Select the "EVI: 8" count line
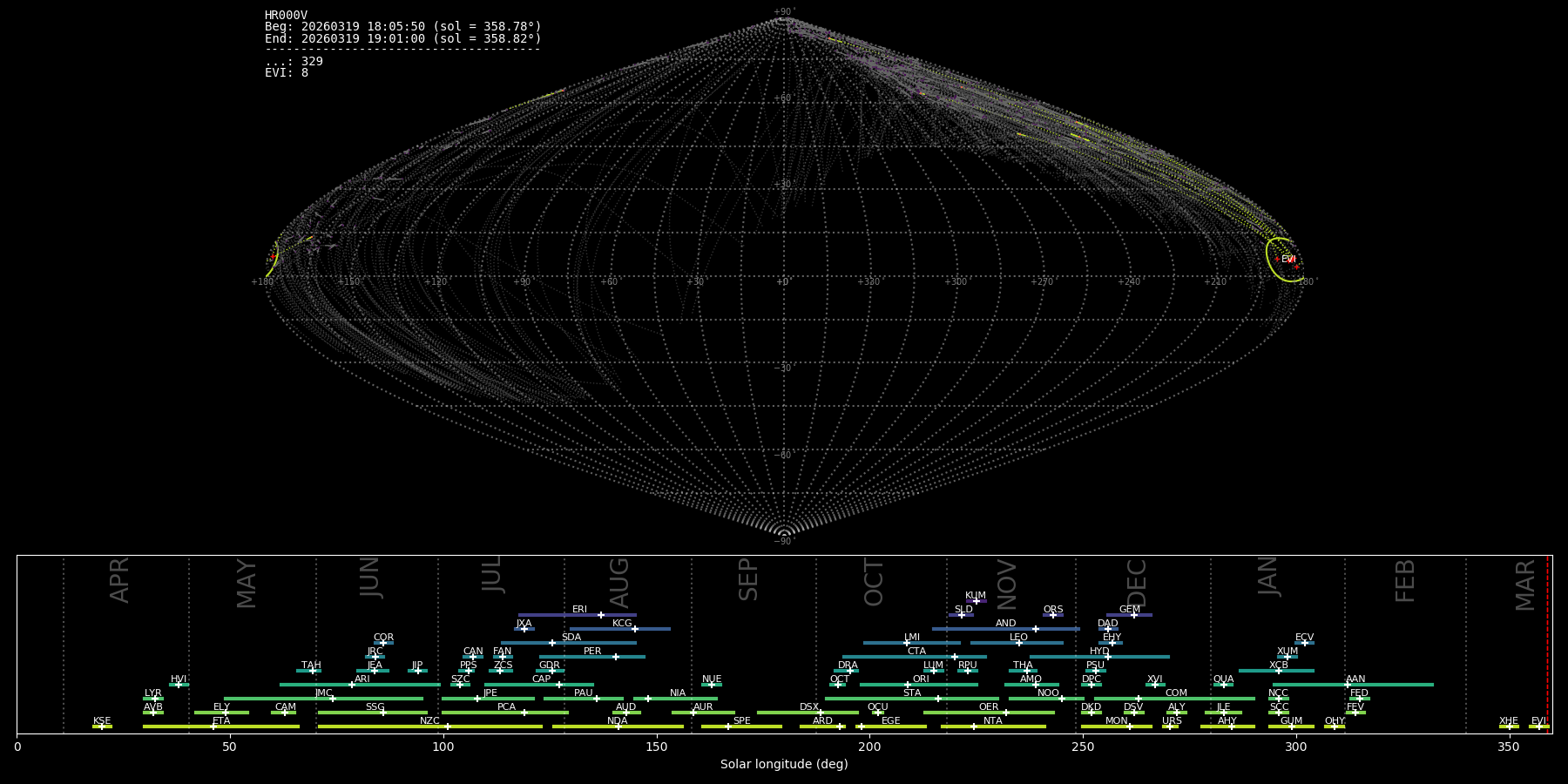The image size is (1568, 784). click(x=287, y=73)
